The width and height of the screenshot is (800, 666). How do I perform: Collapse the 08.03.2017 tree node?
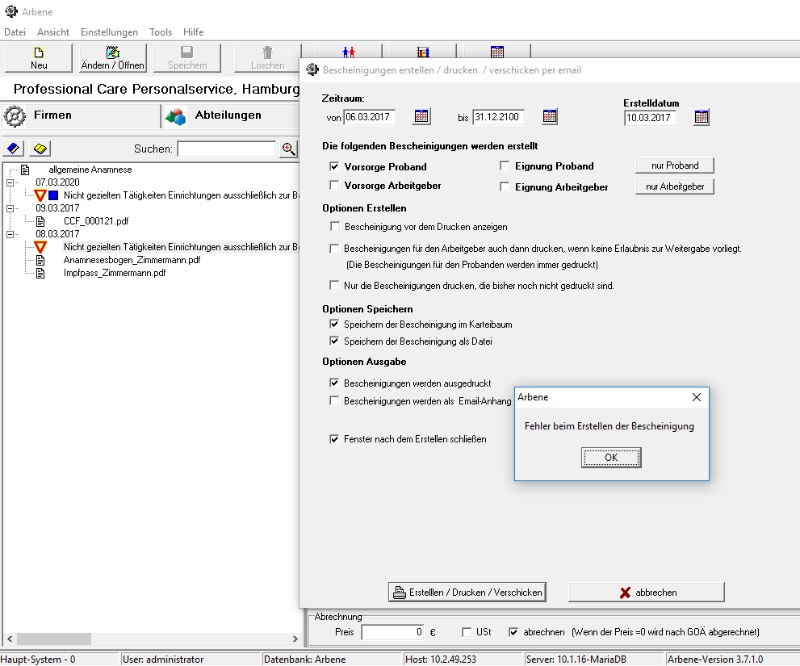[9, 234]
